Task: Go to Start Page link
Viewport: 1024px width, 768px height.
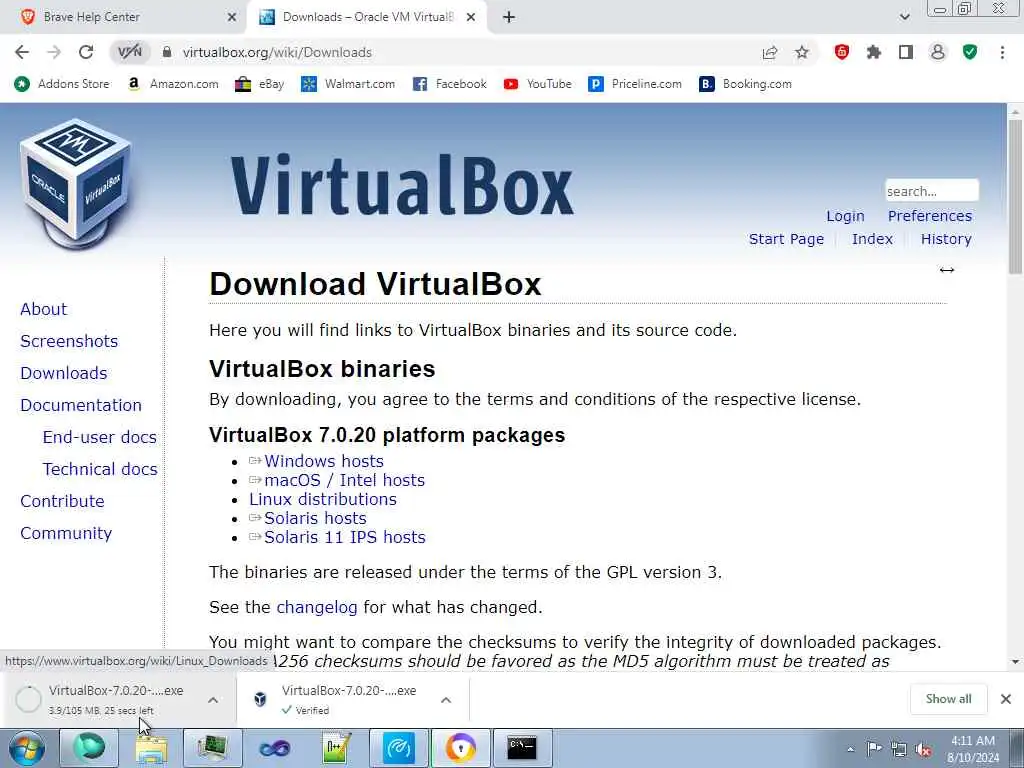Action: click(786, 239)
